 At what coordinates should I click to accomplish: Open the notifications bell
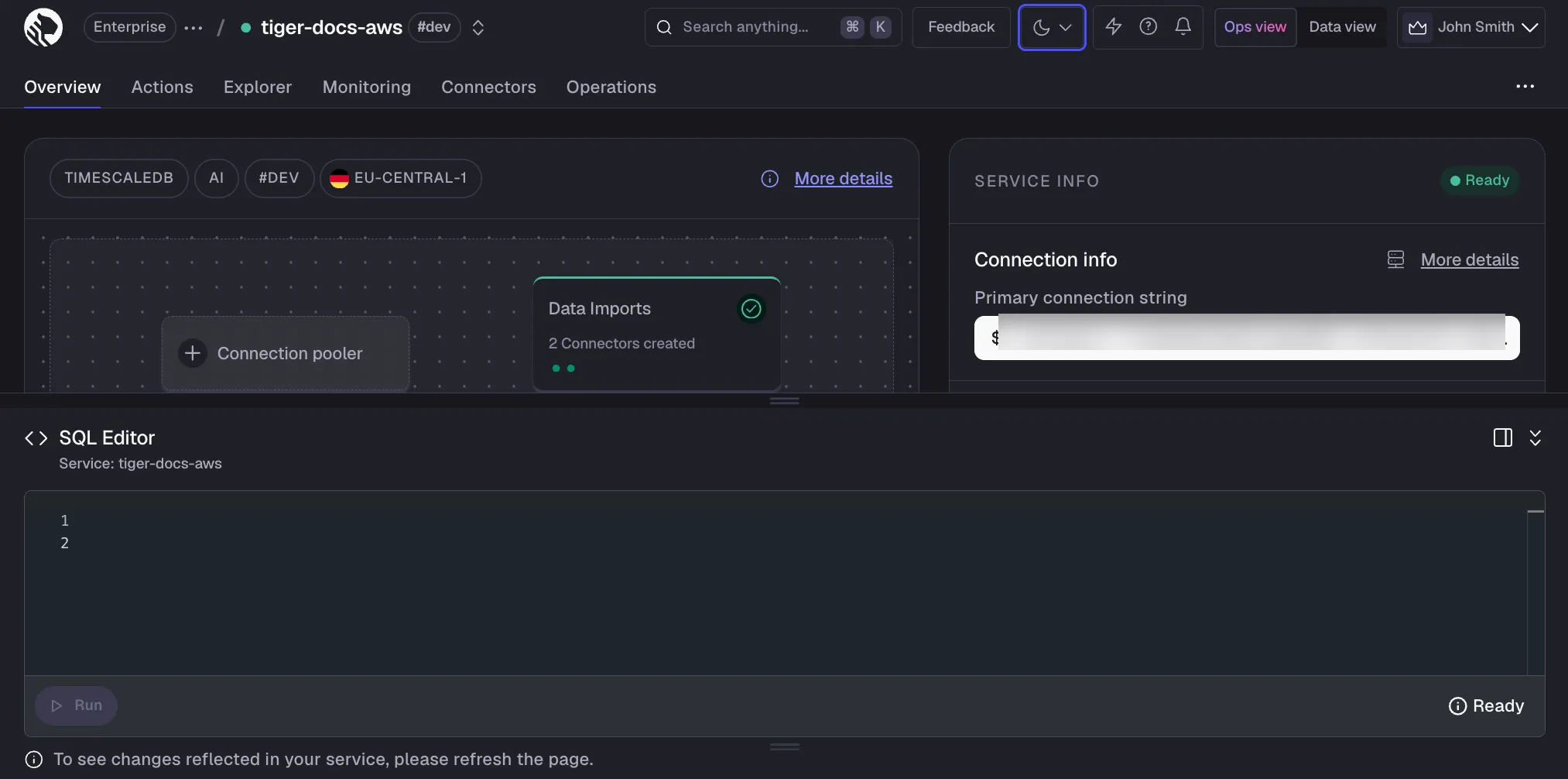point(1183,27)
